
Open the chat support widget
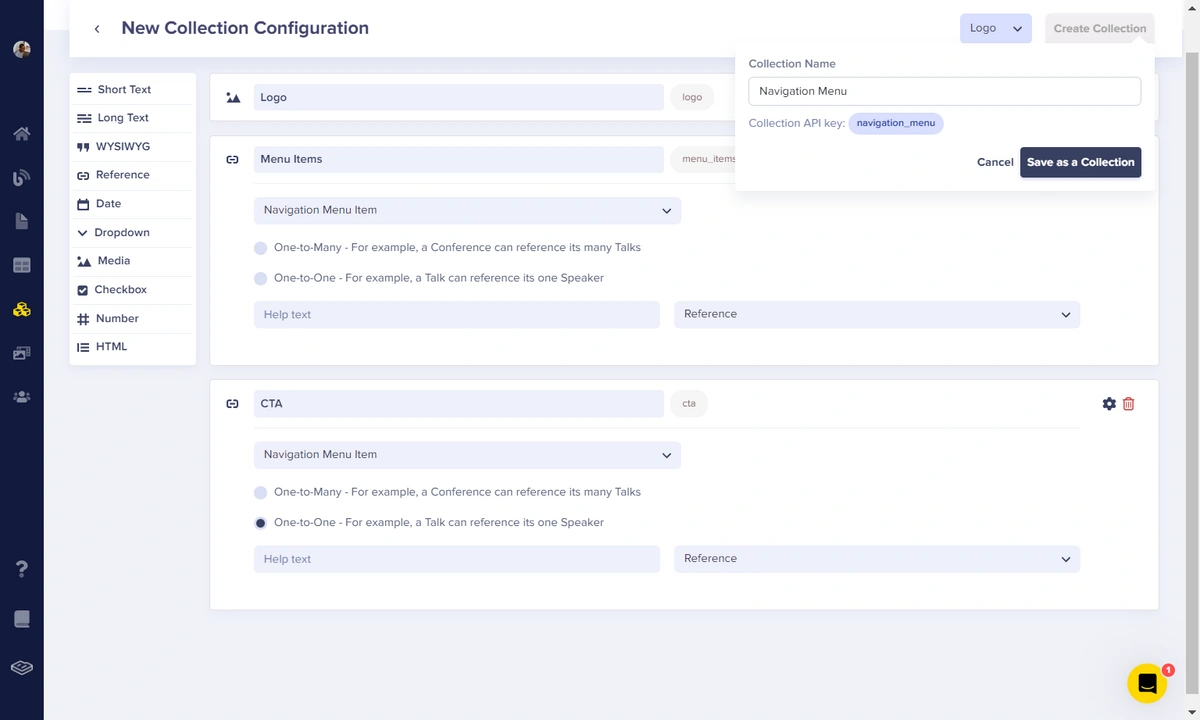point(1147,684)
